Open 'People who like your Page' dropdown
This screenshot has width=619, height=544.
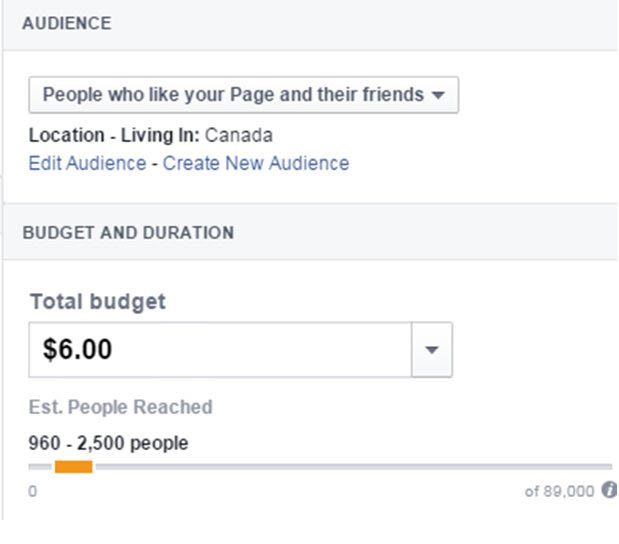click(244, 95)
